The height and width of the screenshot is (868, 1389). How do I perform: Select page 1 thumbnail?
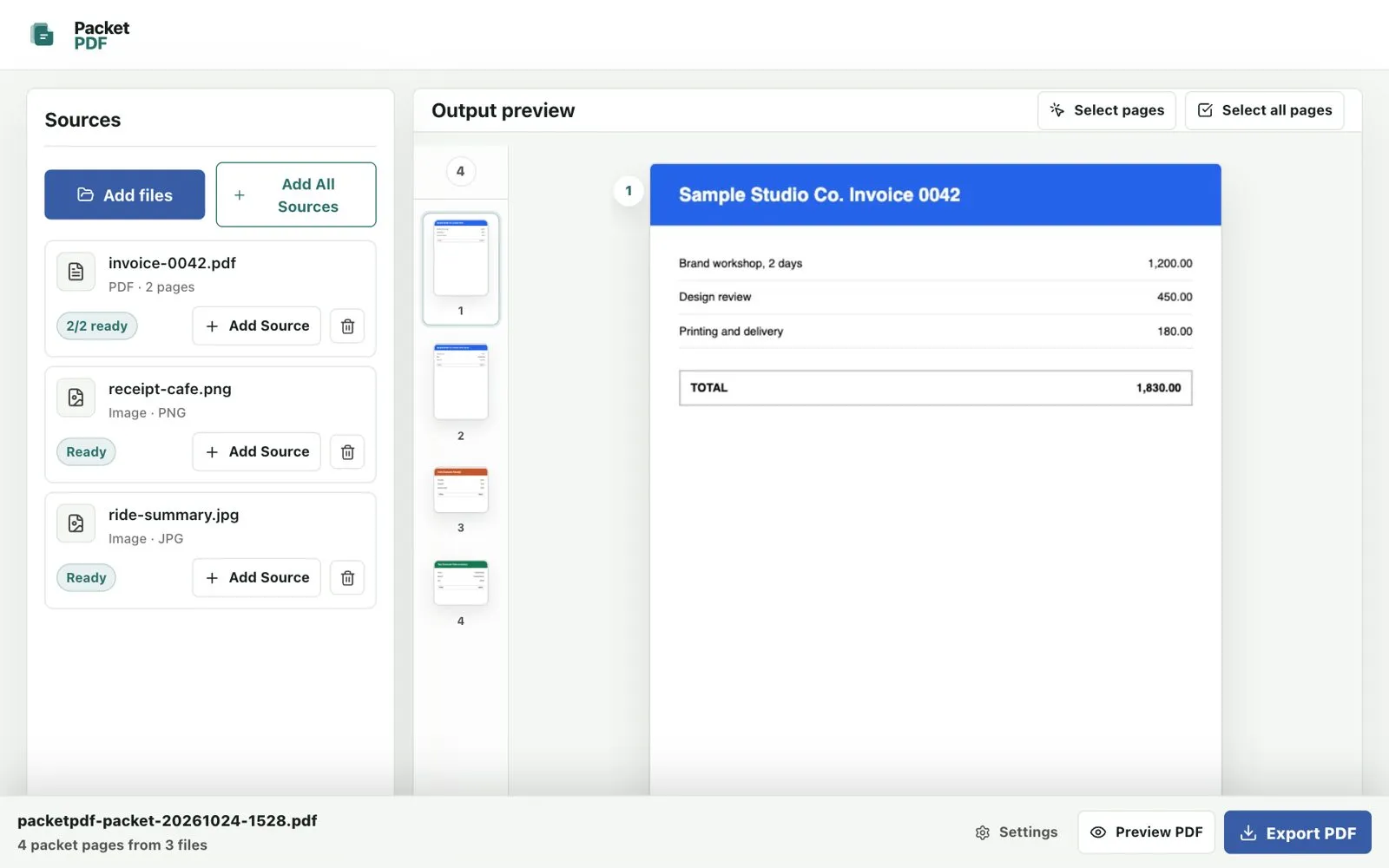click(461, 268)
